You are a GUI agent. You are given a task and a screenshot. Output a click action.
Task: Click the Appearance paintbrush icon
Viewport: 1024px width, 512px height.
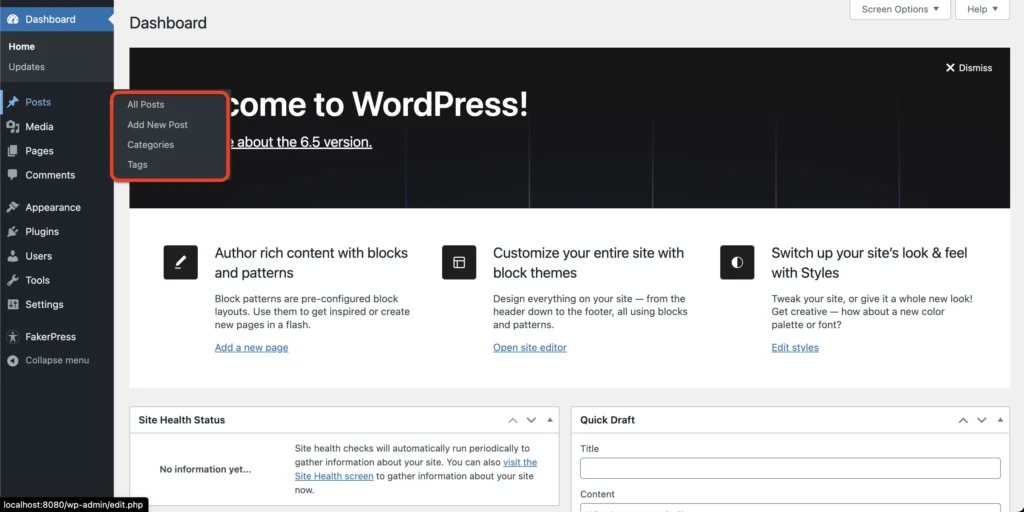tap(13, 208)
